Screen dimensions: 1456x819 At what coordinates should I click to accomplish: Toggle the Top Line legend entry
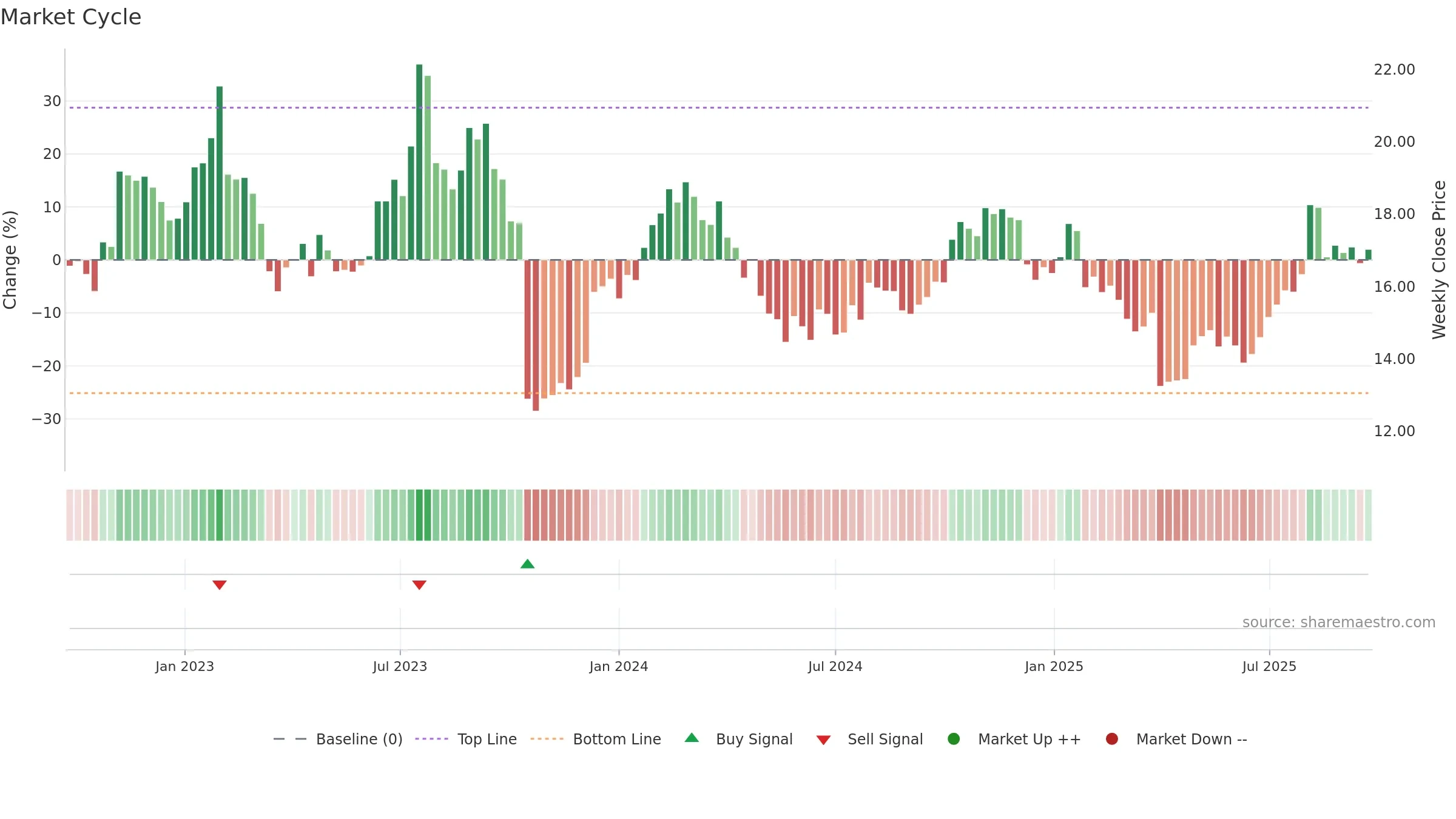coord(466,739)
